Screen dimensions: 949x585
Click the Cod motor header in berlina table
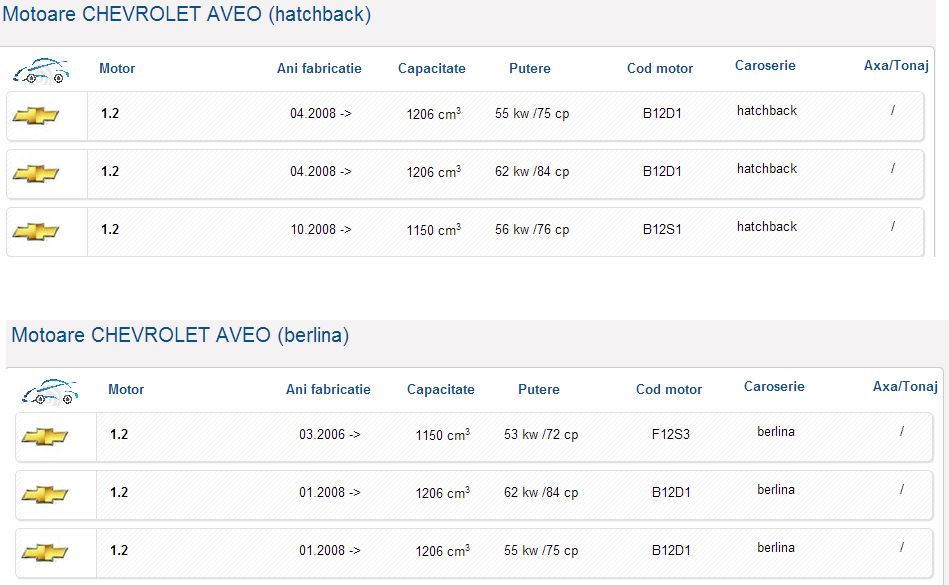(669, 390)
